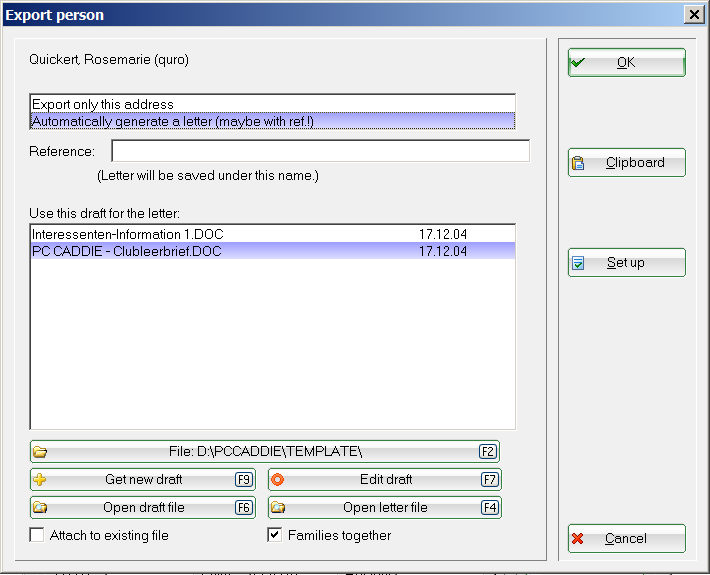This screenshot has width=710, height=575.
Task: Choose Edit draft
Action: coord(385,479)
